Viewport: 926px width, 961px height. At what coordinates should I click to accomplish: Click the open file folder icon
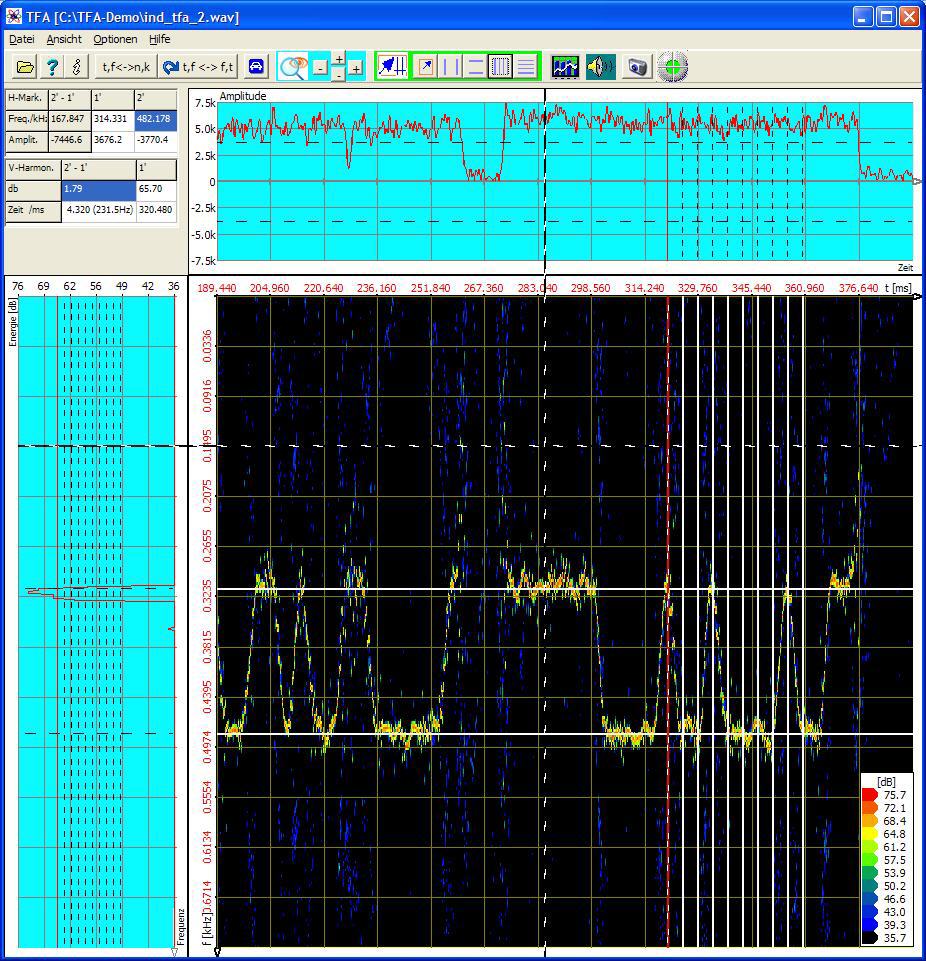coord(25,67)
